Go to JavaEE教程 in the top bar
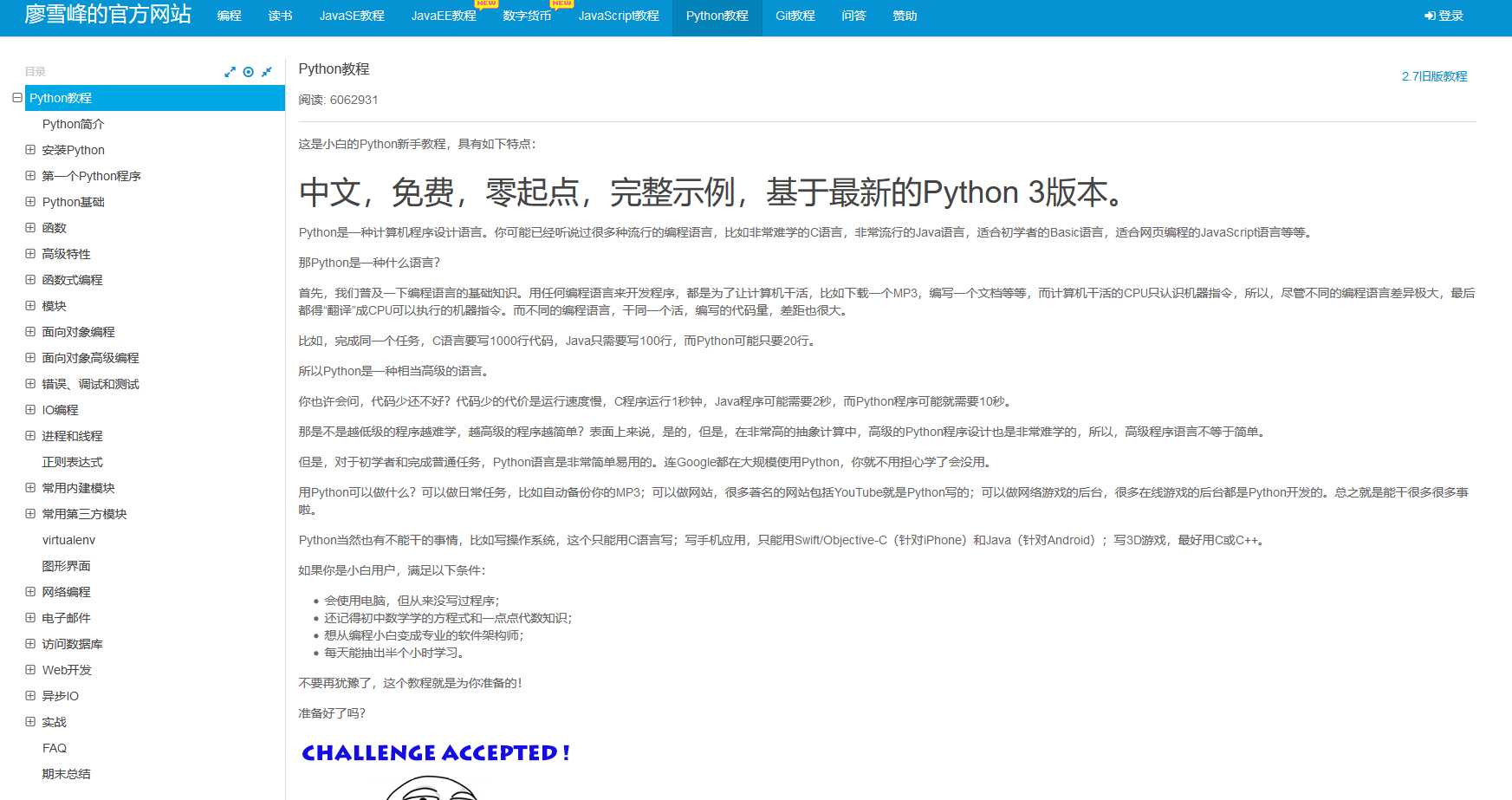 point(444,16)
